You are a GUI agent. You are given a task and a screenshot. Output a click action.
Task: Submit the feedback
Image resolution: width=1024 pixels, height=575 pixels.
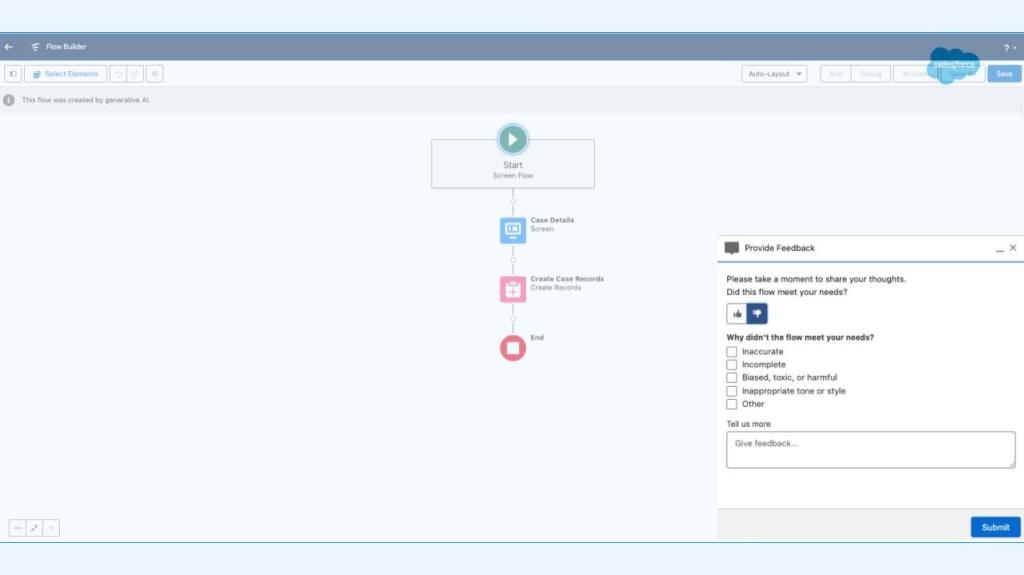(995, 527)
